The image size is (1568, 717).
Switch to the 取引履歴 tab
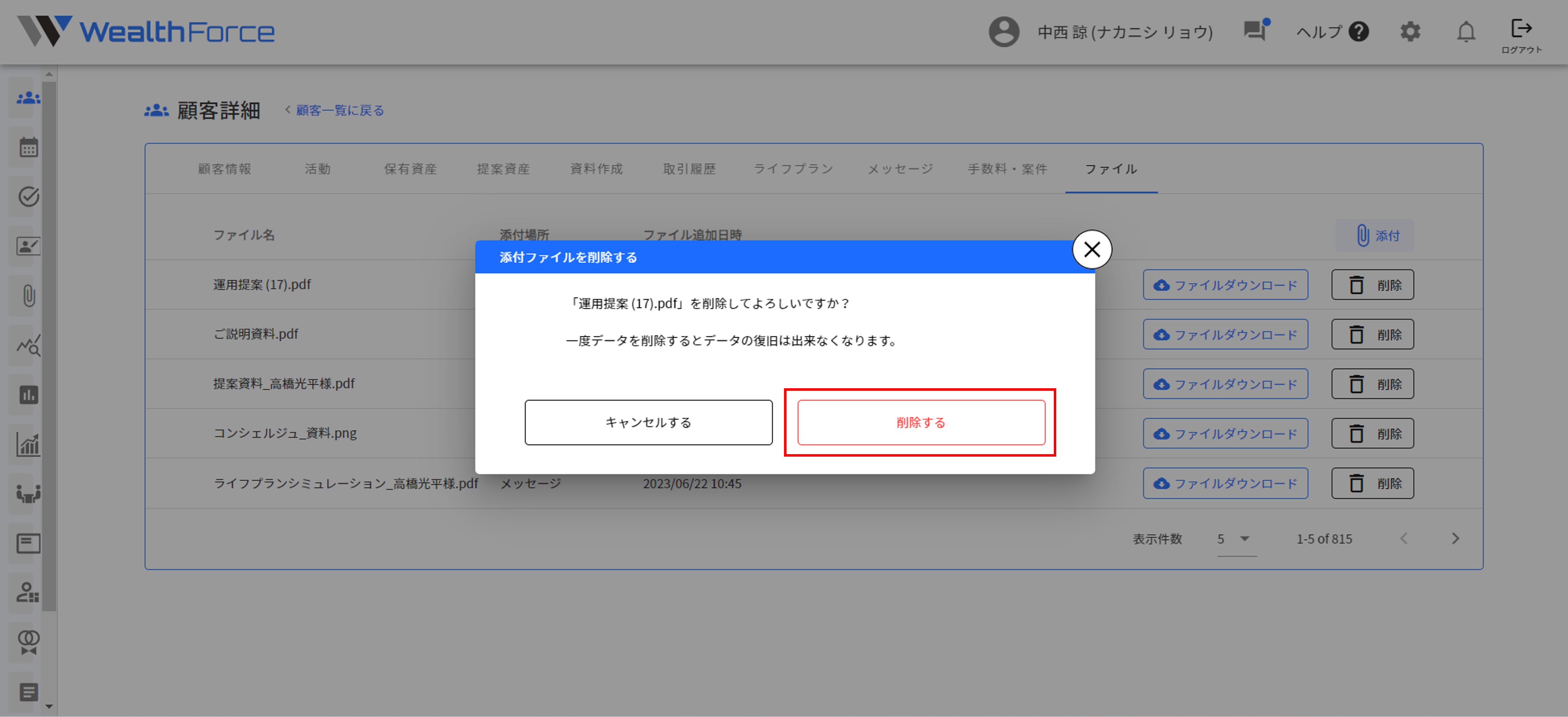pos(690,169)
